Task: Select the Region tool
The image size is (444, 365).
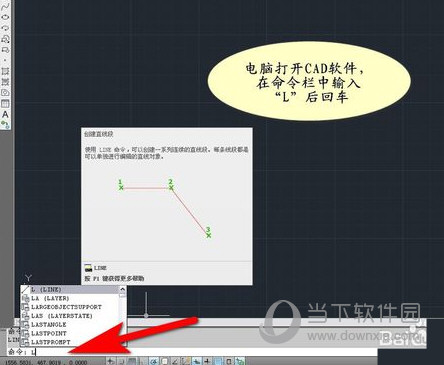Action: [x=5, y=93]
